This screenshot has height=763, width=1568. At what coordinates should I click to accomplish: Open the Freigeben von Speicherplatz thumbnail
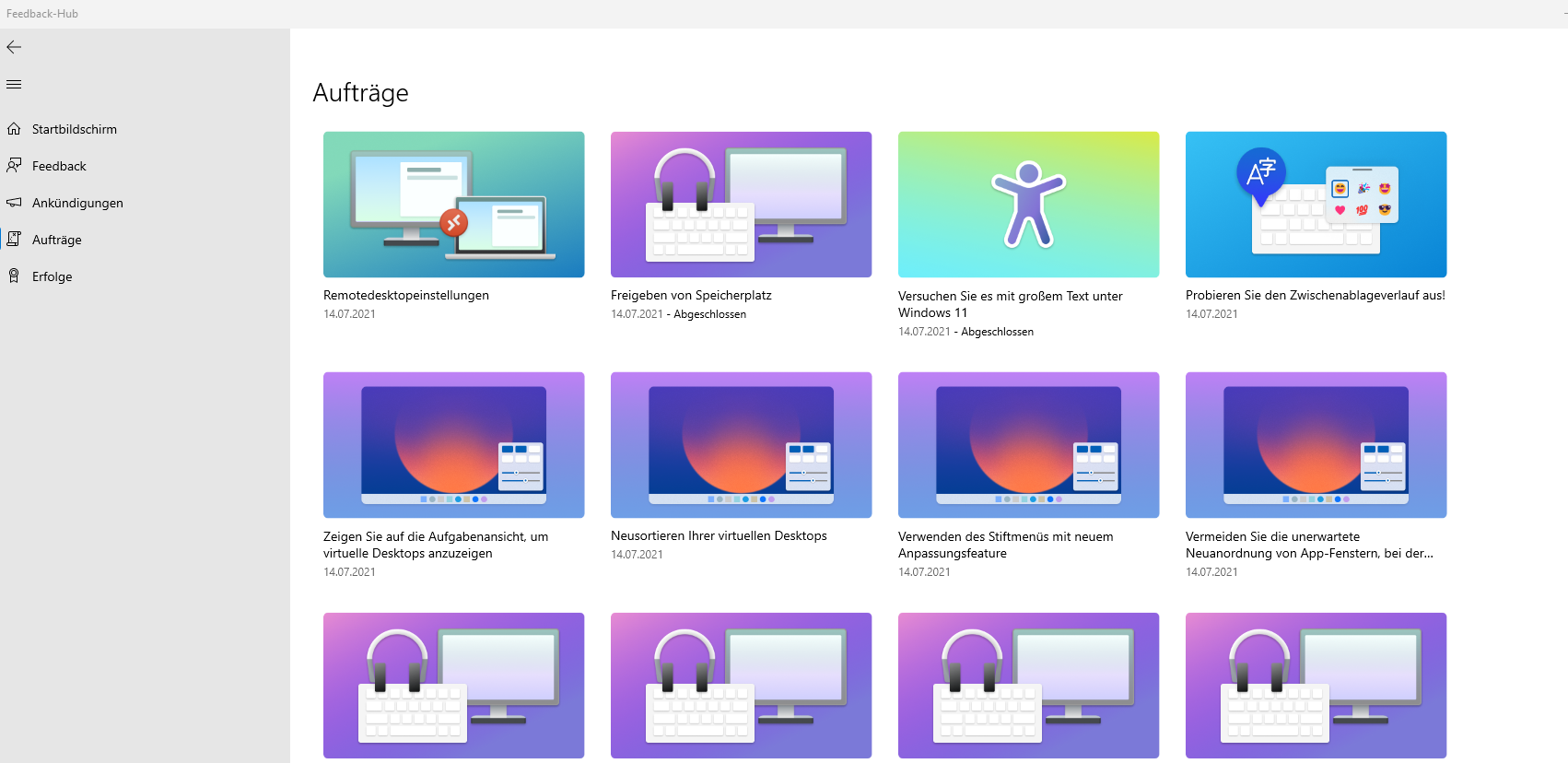point(741,205)
